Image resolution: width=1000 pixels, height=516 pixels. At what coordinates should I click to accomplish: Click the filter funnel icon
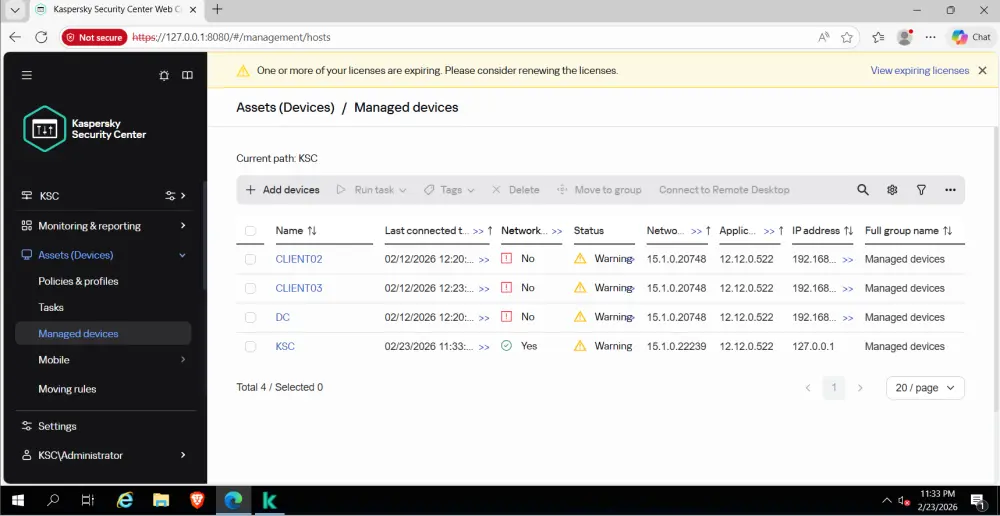[921, 190]
